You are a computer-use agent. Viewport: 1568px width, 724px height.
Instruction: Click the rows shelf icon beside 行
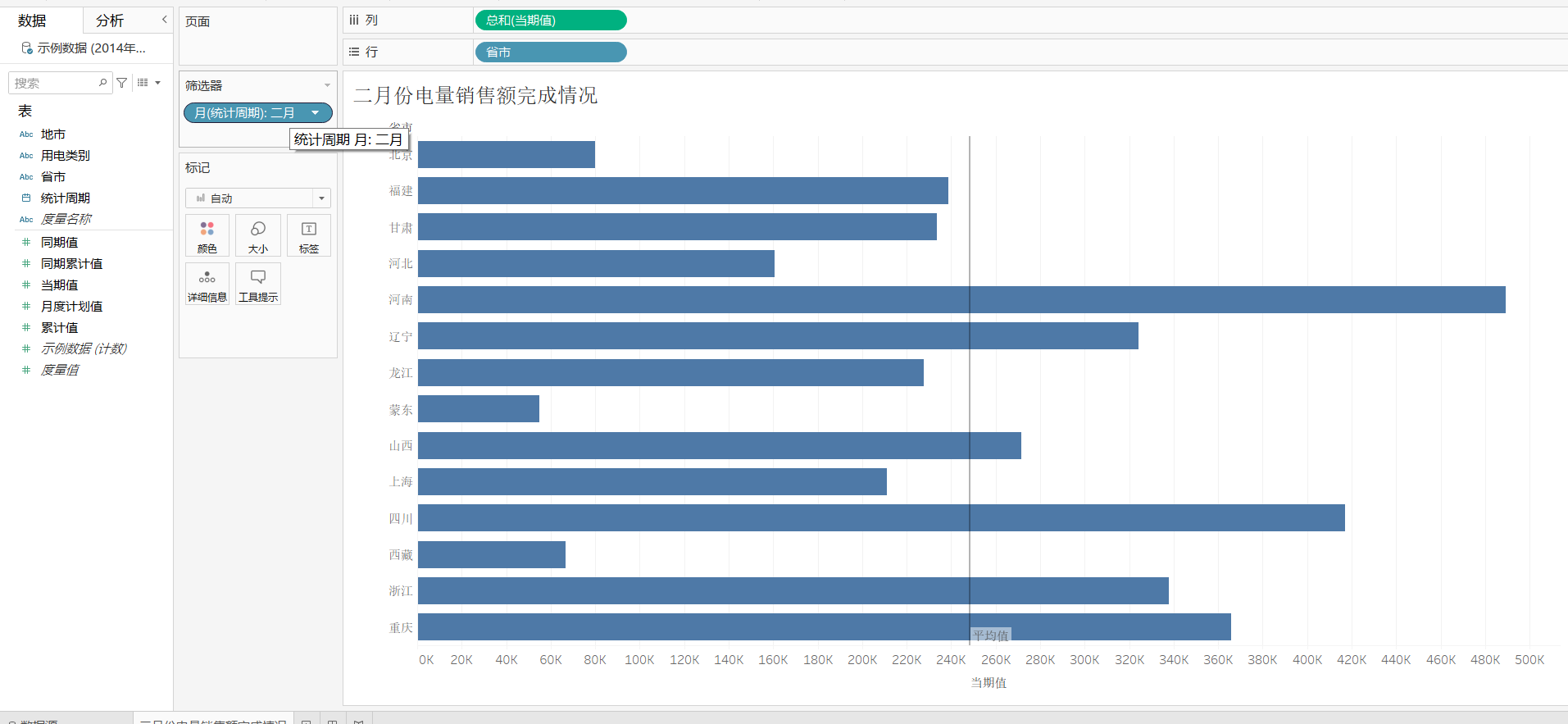(x=354, y=52)
